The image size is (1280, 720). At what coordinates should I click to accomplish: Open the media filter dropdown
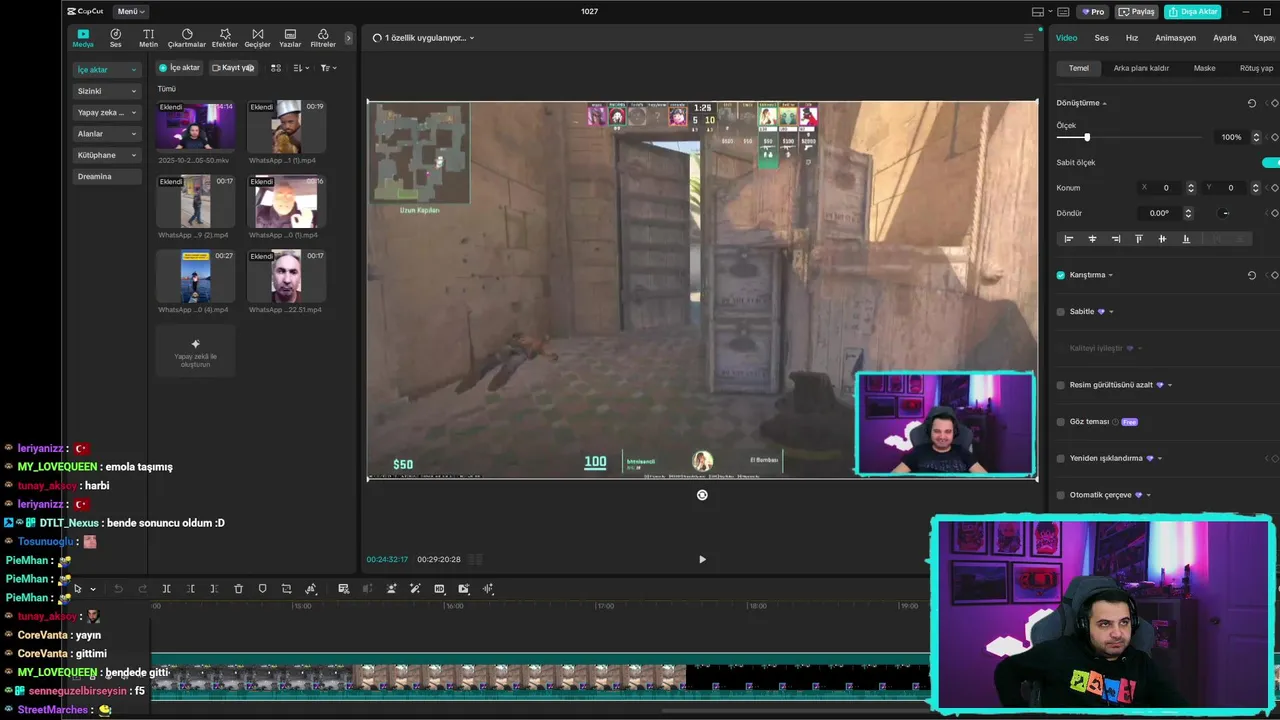(x=328, y=68)
